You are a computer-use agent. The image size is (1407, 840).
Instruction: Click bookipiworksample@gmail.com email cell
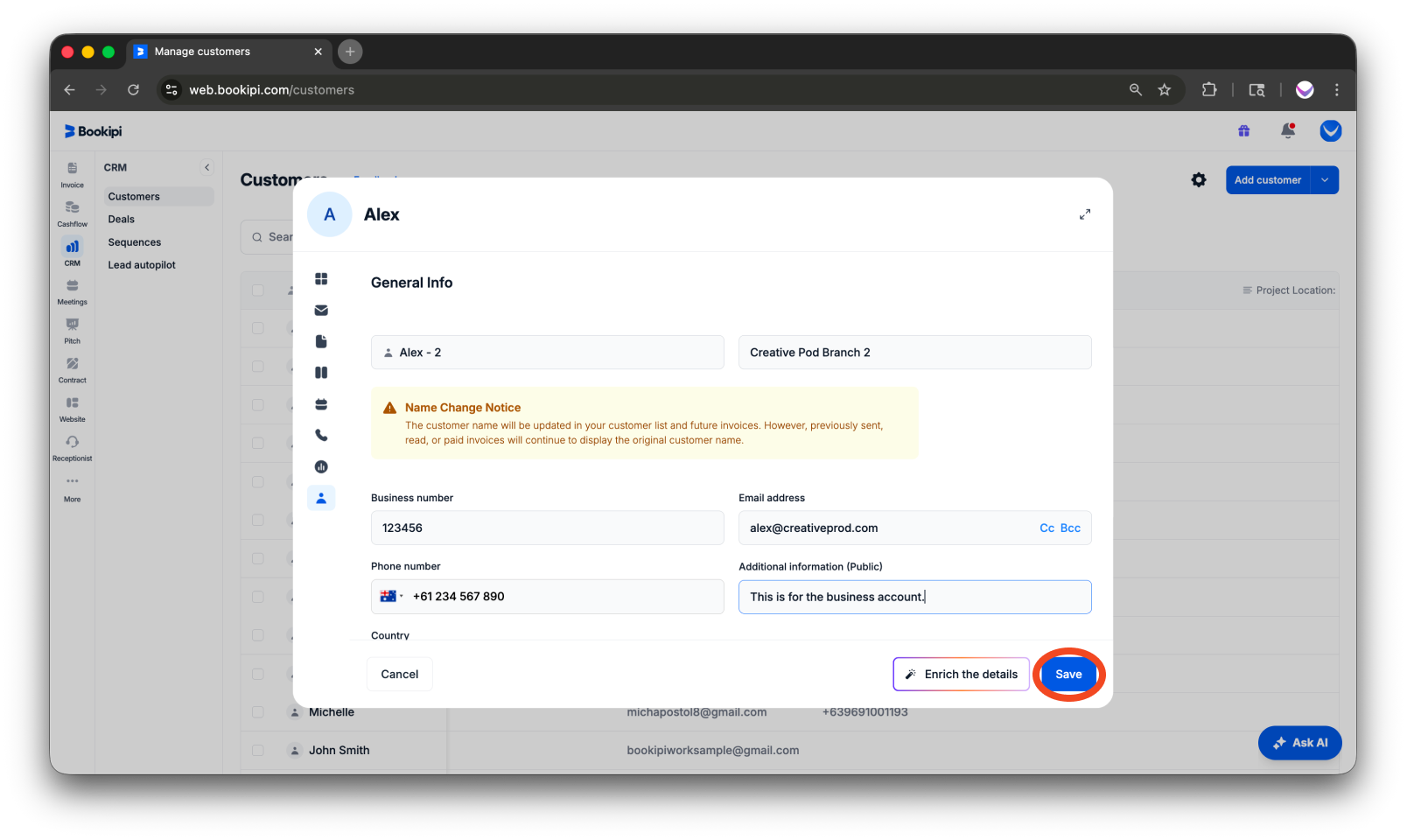tap(712, 750)
